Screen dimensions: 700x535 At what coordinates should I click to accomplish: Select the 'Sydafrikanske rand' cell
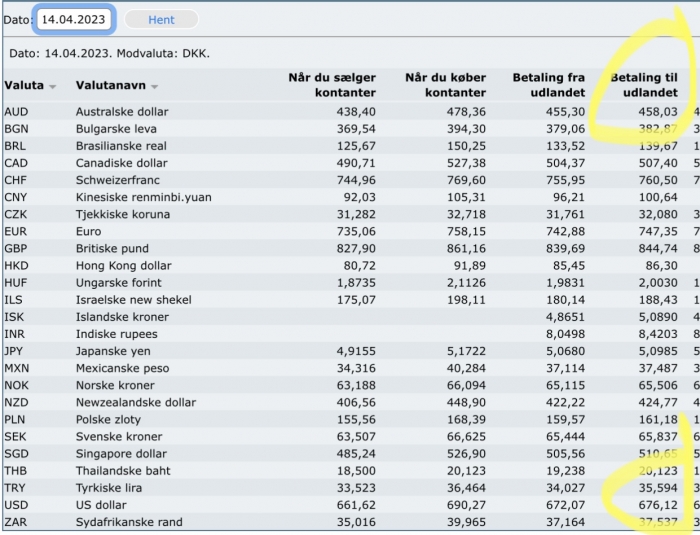pyautogui.click(x=129, y=522)
